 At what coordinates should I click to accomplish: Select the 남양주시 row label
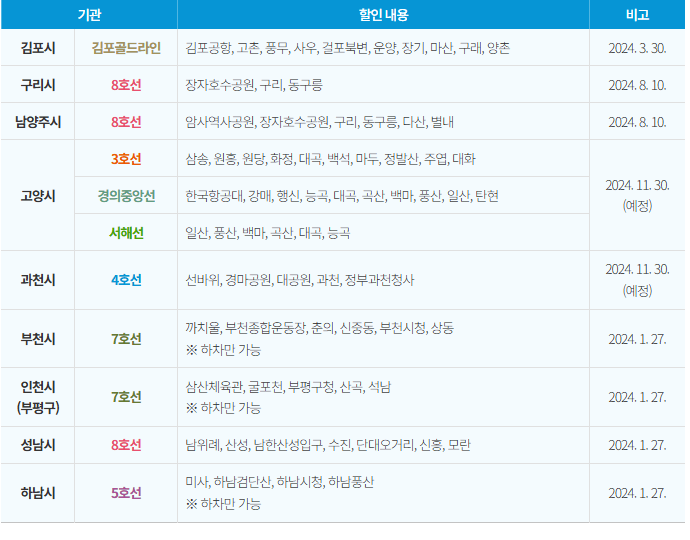point(38,121)
